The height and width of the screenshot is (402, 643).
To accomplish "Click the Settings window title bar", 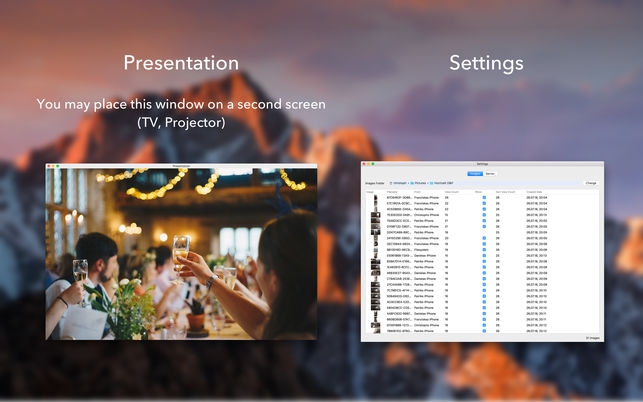I will tap(482, 164).
